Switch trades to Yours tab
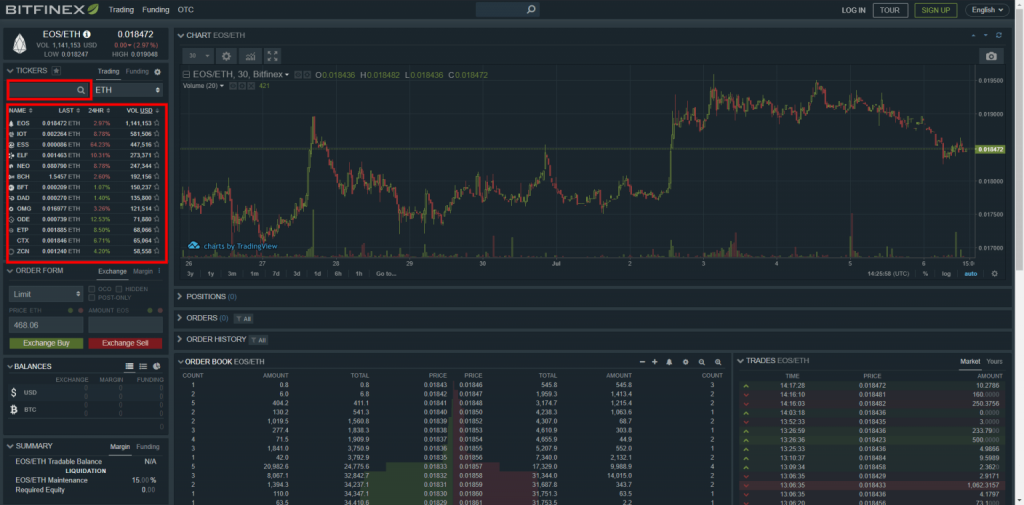Image resolution: width=1024 pixels, height=505 pixels. pos(995,361)
